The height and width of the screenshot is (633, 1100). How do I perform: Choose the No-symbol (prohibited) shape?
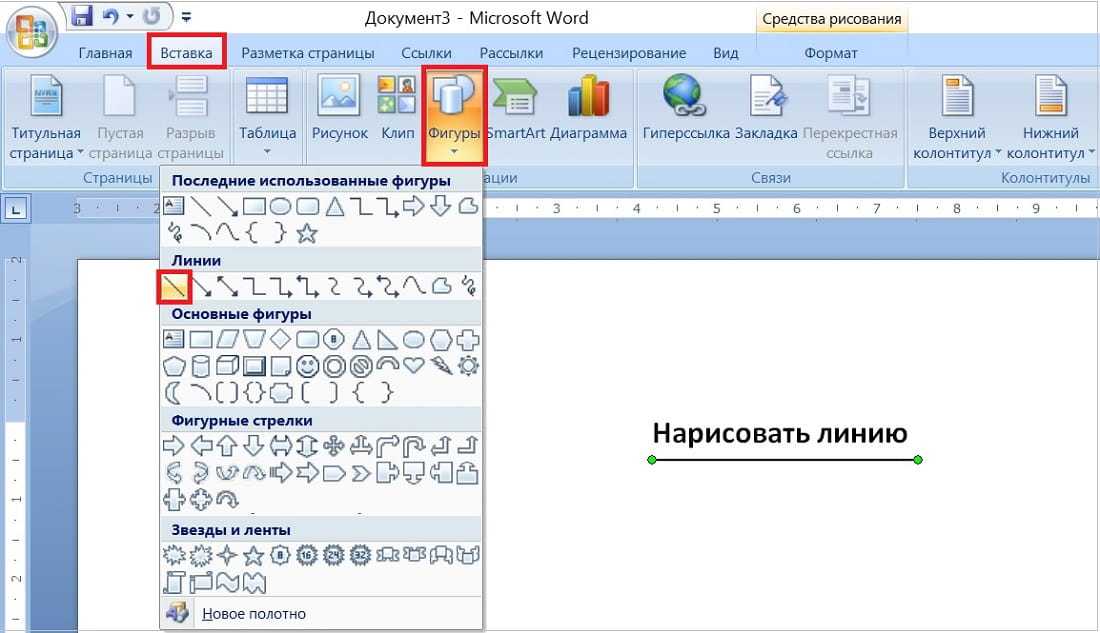(361, 366)
